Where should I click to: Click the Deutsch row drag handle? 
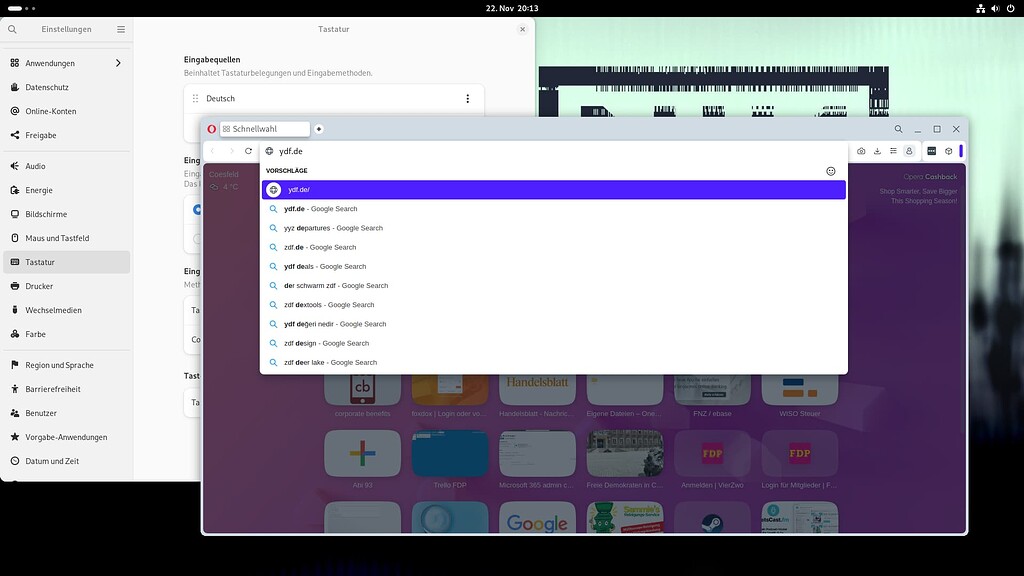tap(195, 99)
